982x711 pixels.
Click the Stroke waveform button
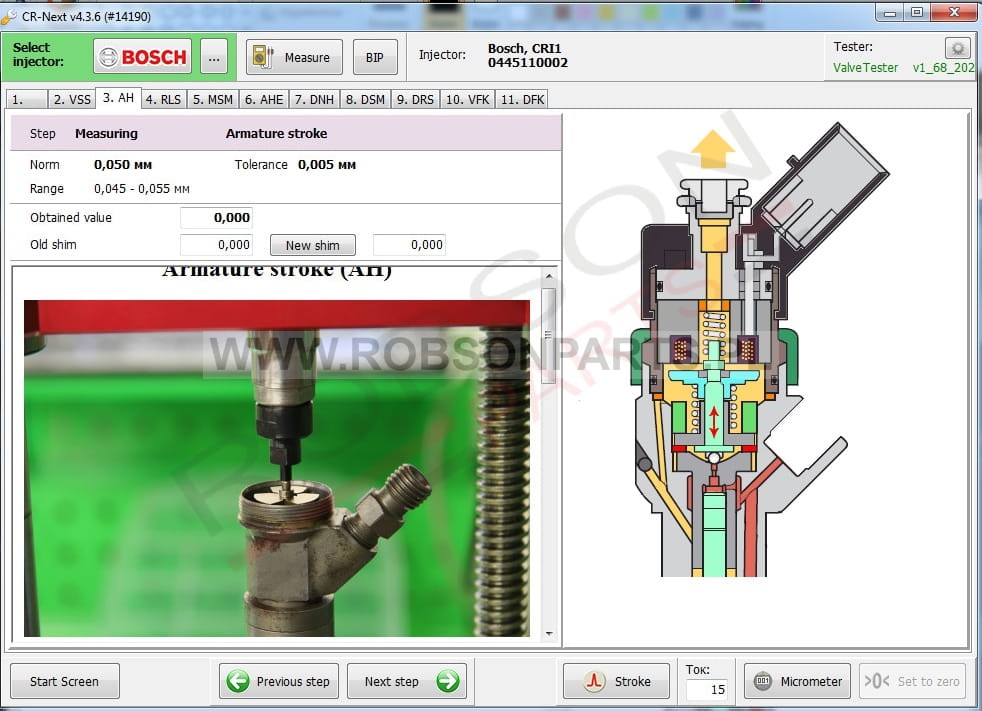pos(616,681)
